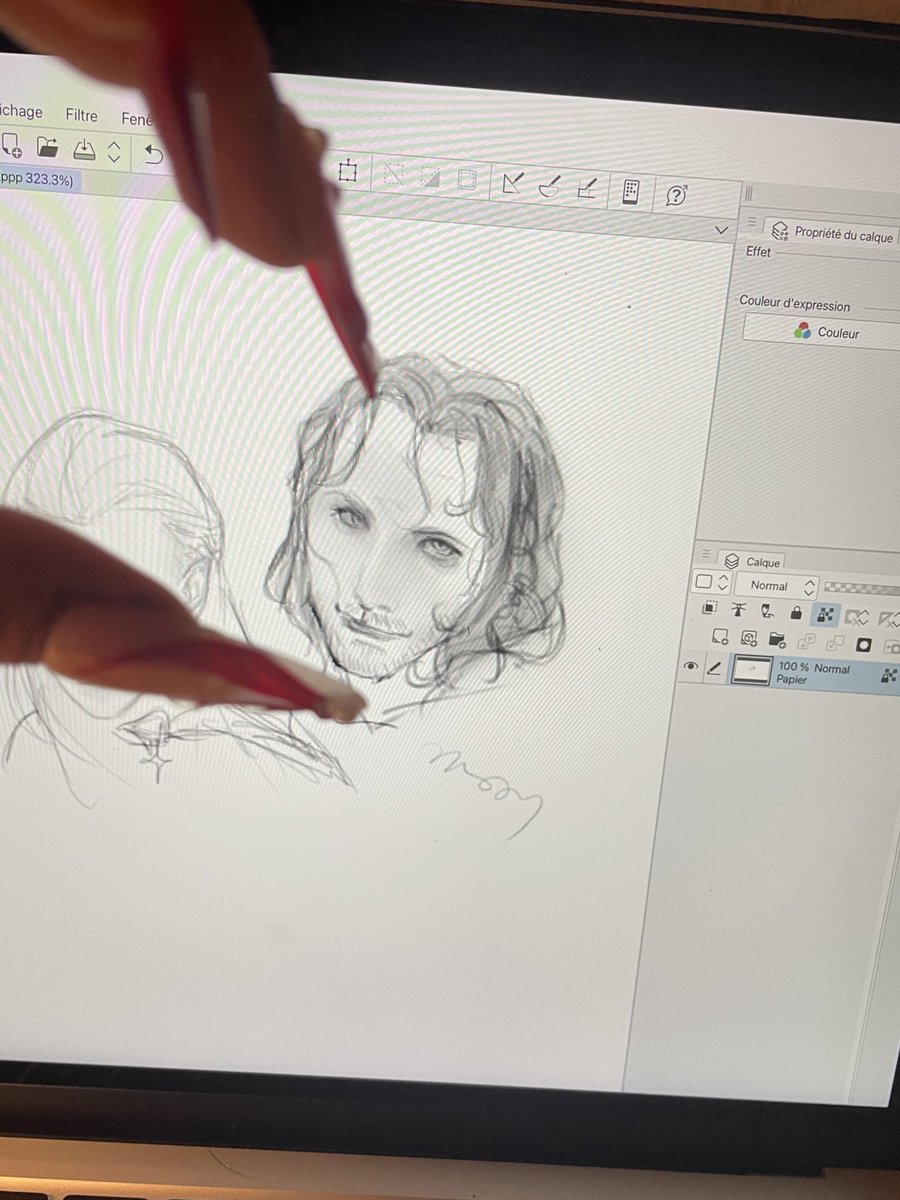Image resolution: width=900 pixels, height=1200 pixels.
Task: Click the dock grip handle above properties panel
Action: 747,195
